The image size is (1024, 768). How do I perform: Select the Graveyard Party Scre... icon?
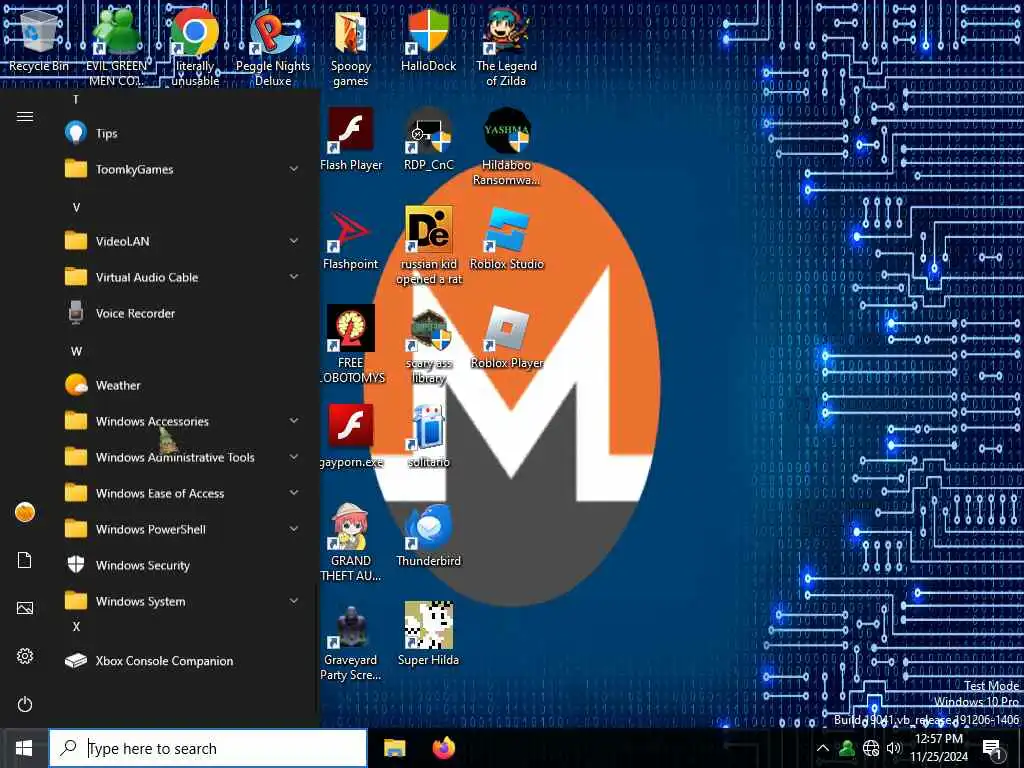point(351,641)
